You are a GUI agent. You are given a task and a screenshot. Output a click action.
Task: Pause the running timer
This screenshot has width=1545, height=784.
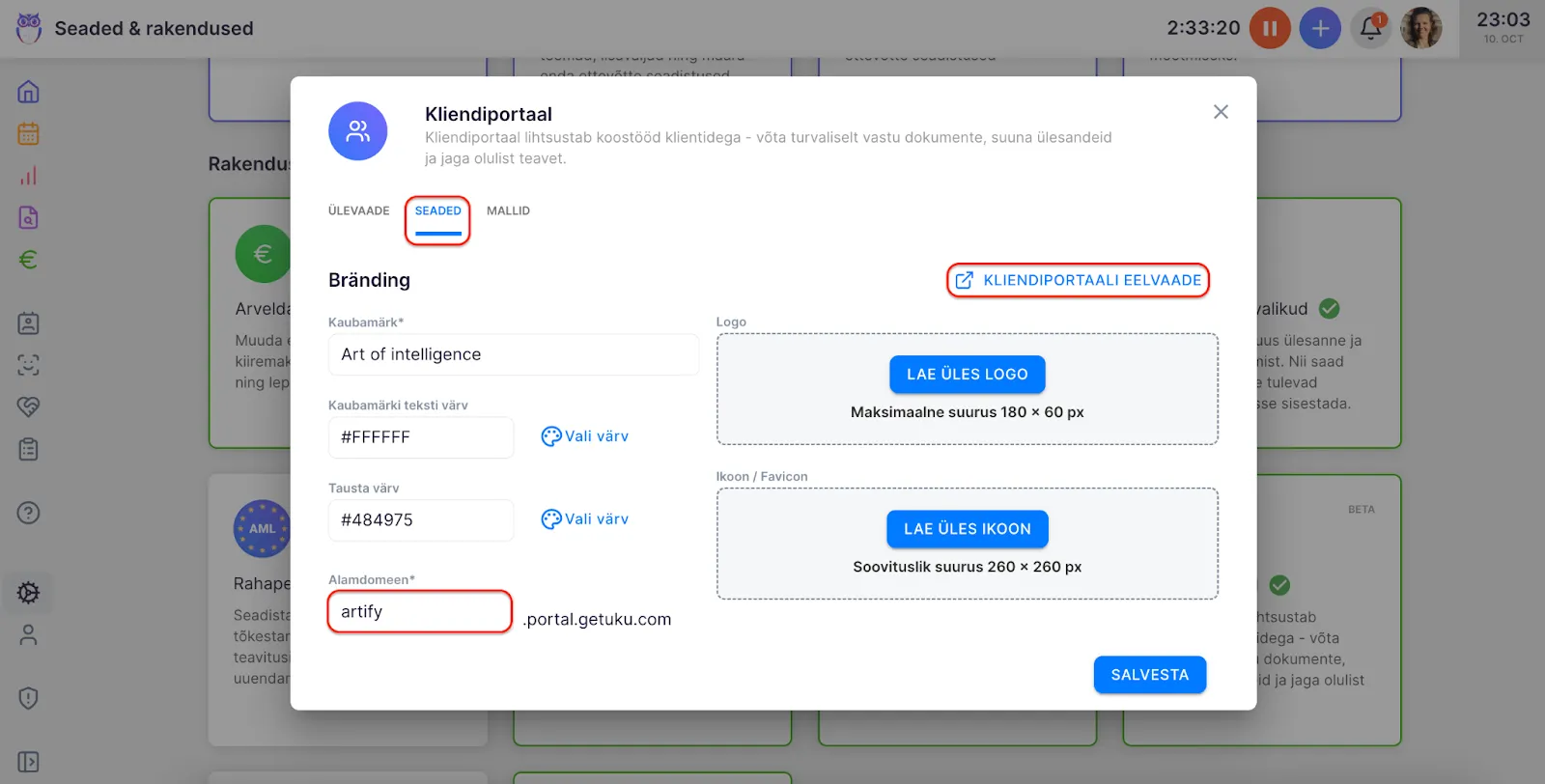click(x=1270, y=29)
